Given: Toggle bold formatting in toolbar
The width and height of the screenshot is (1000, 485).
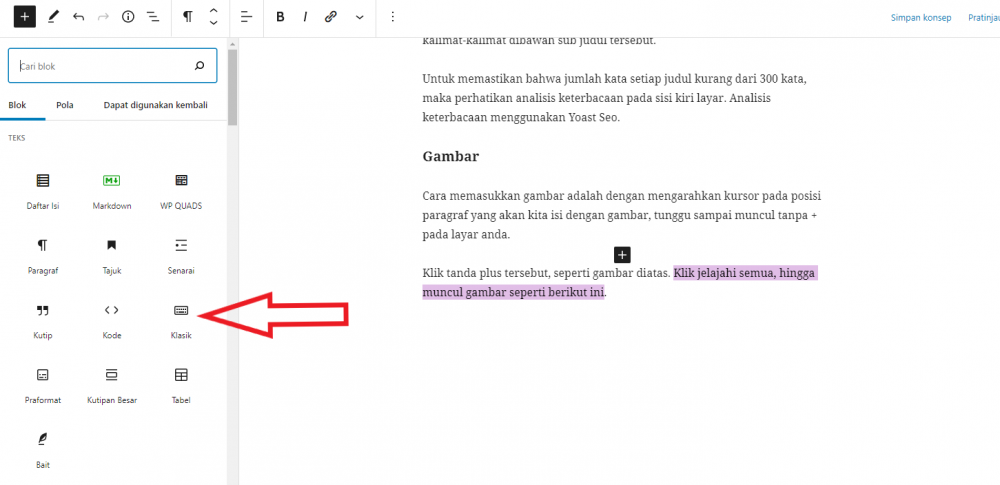Looking at the screenshot, I should coord(280,17).
